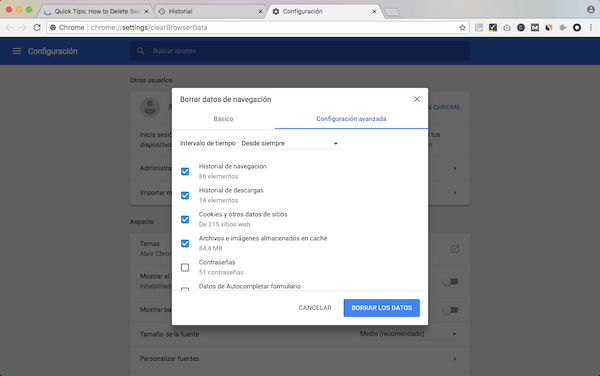The width and height of the screenshot is (600, 376).
Task: Click the red circular extension icon
Action: click(521, 28)
